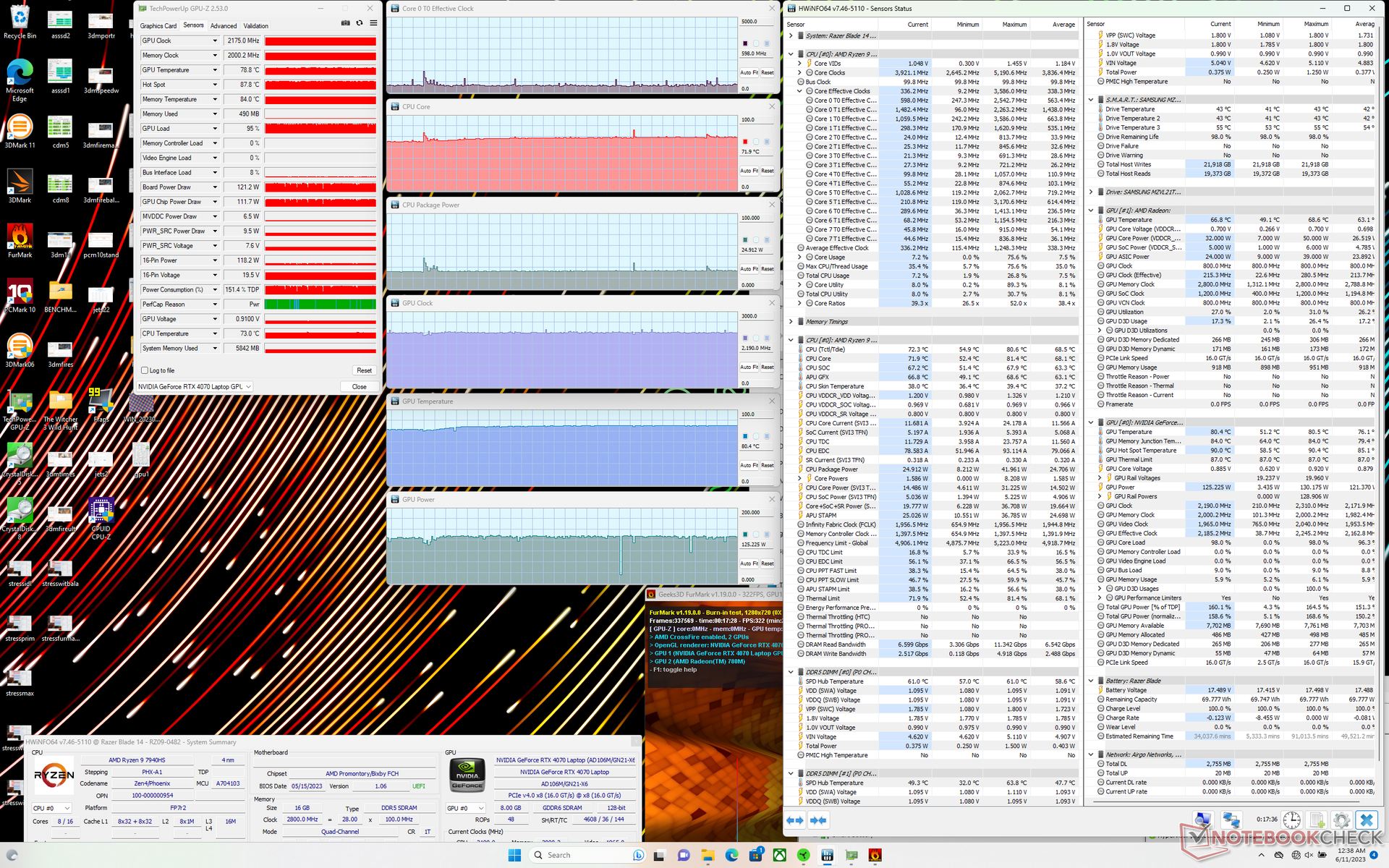Screen dimensions: 1389x868
Task: Open the GPU selection dropdown in GPU-Z
Action: point(248,387)
